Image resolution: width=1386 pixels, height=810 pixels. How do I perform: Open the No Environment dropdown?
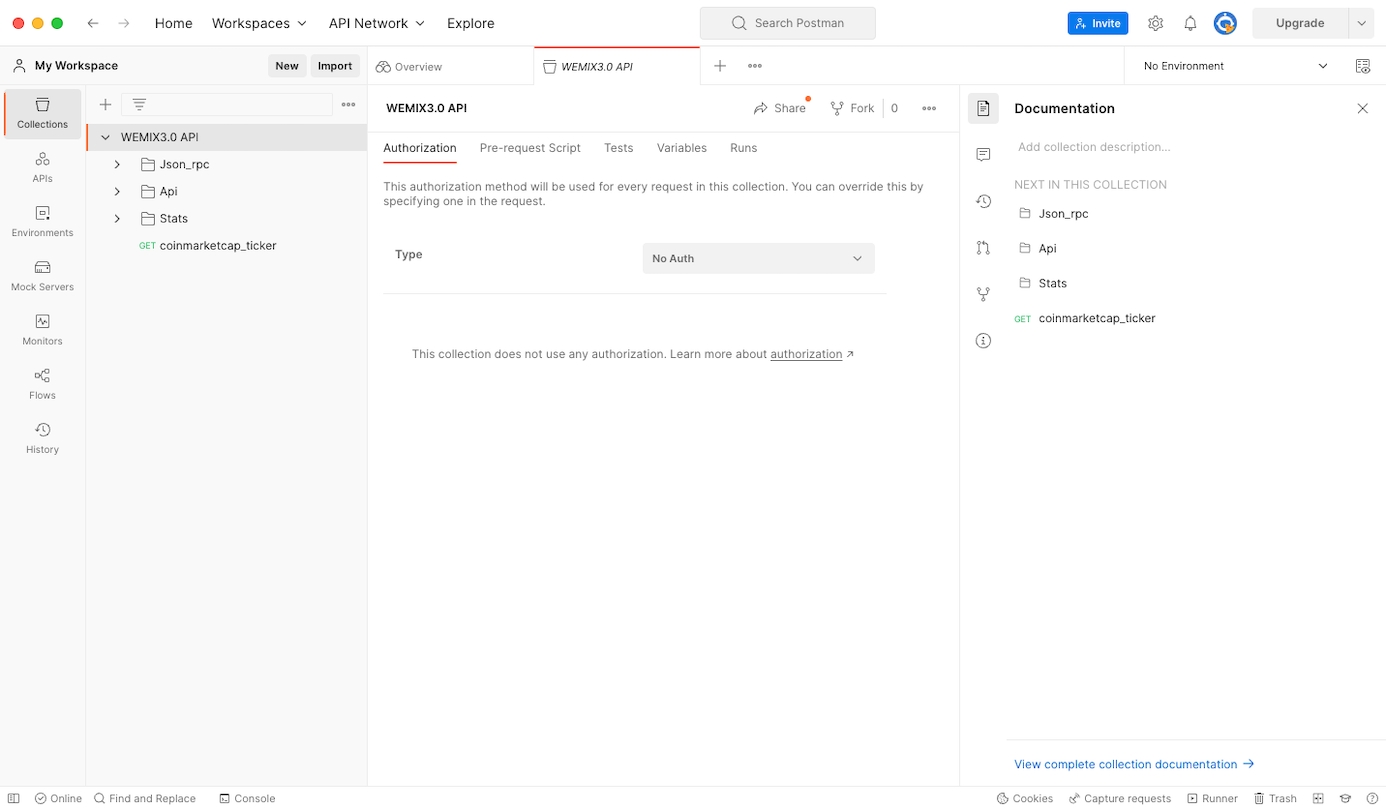pyautogui.click(x=1235, y=66)
